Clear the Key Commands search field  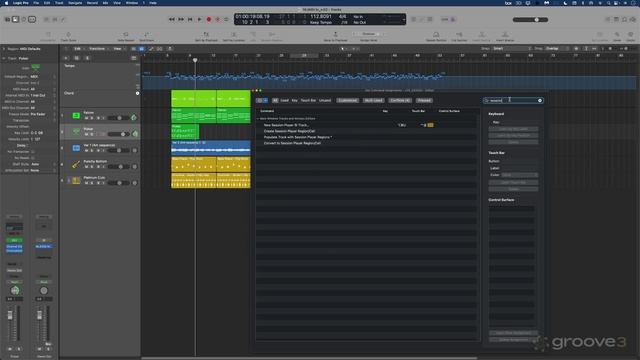pos(540,100)
